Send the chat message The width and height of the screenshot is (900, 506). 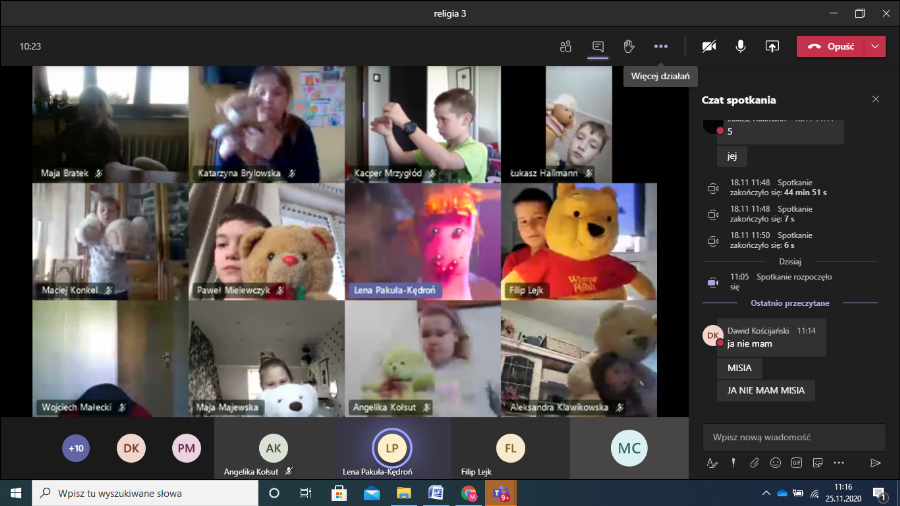(875, 463)
